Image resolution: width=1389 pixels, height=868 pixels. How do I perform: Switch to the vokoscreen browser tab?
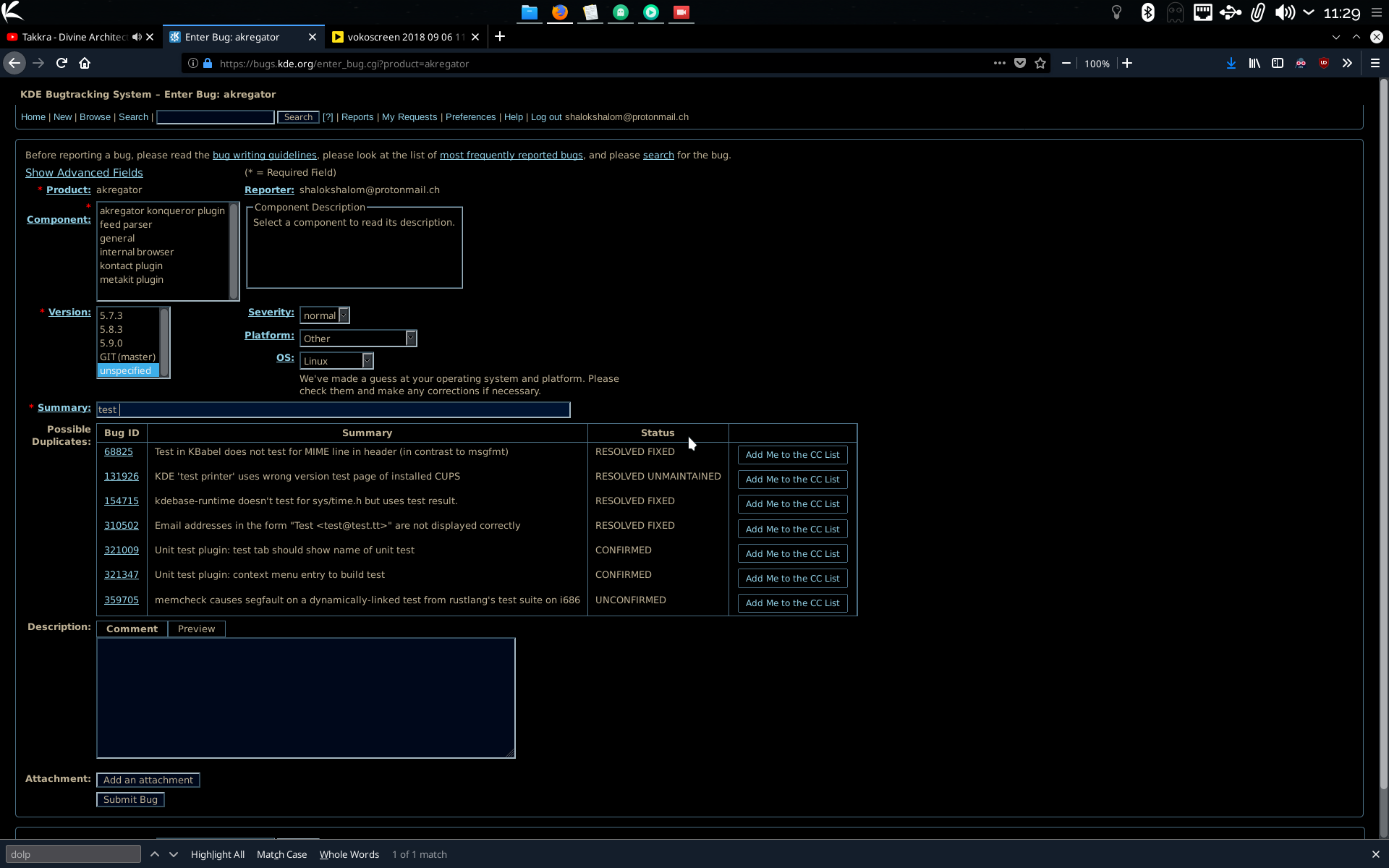405,37
